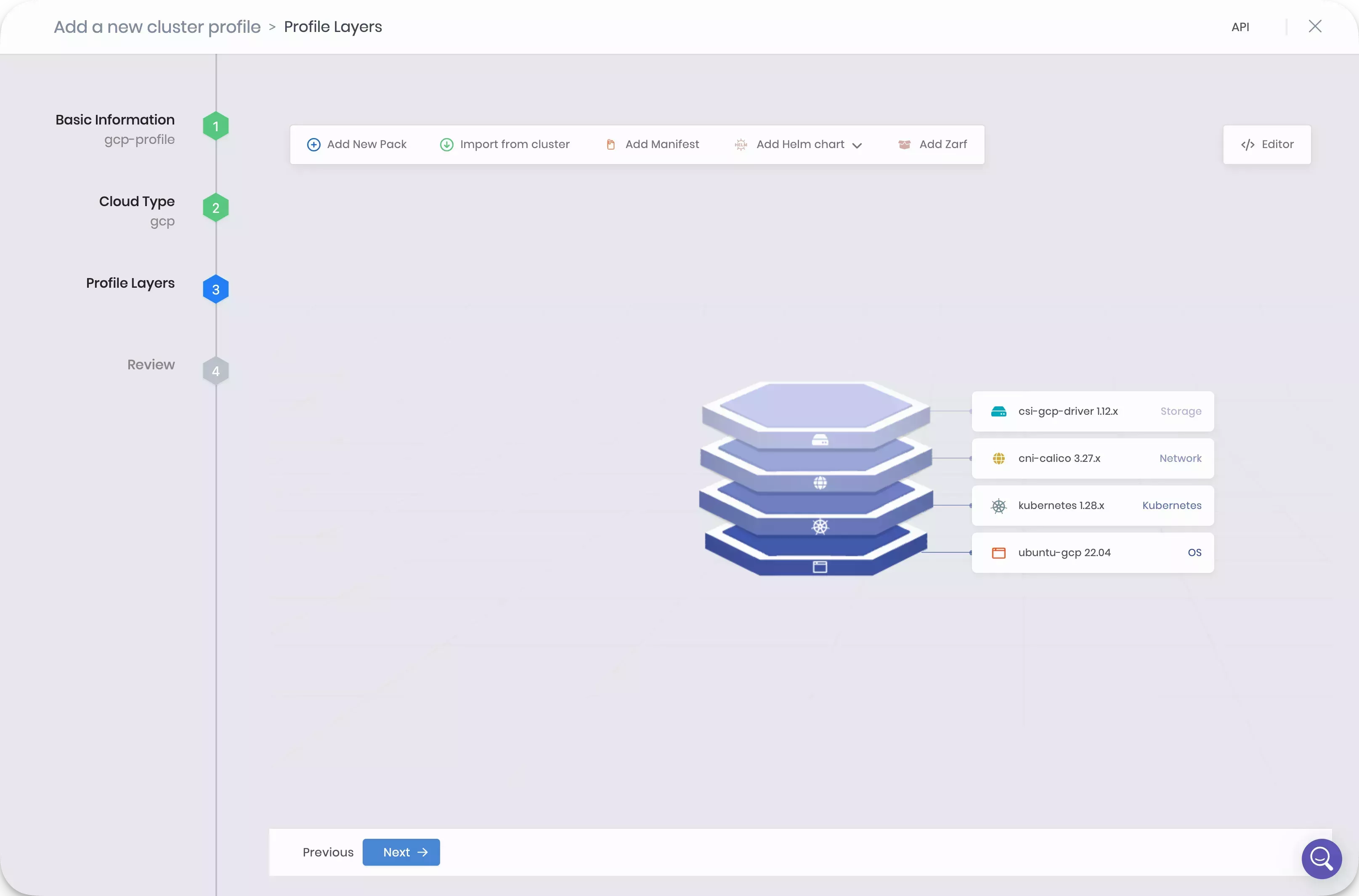
Task: Expand the Add Helm chart dropdown
Action: click(x=857, y=144)
